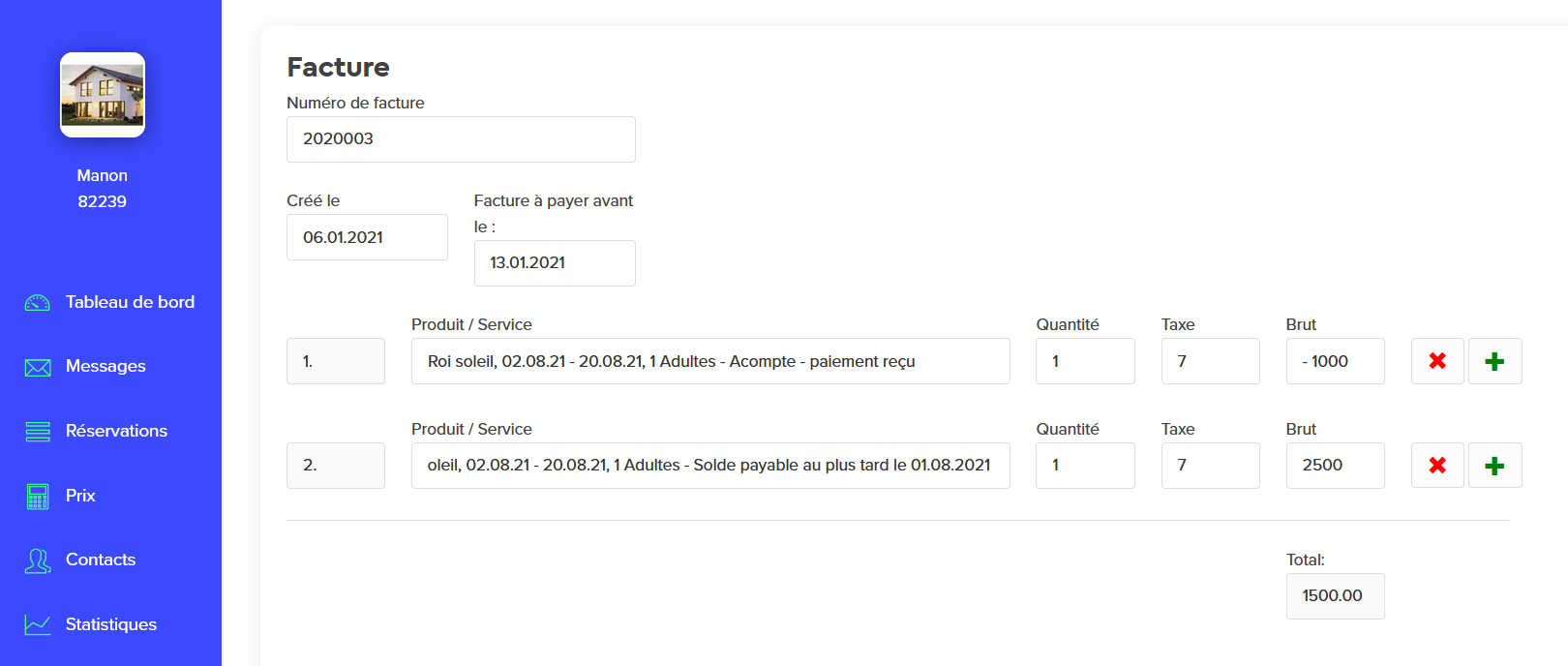Click the Tableau de bord gauge icon
Screen dimensions: 1568x666
click(38, 303)
